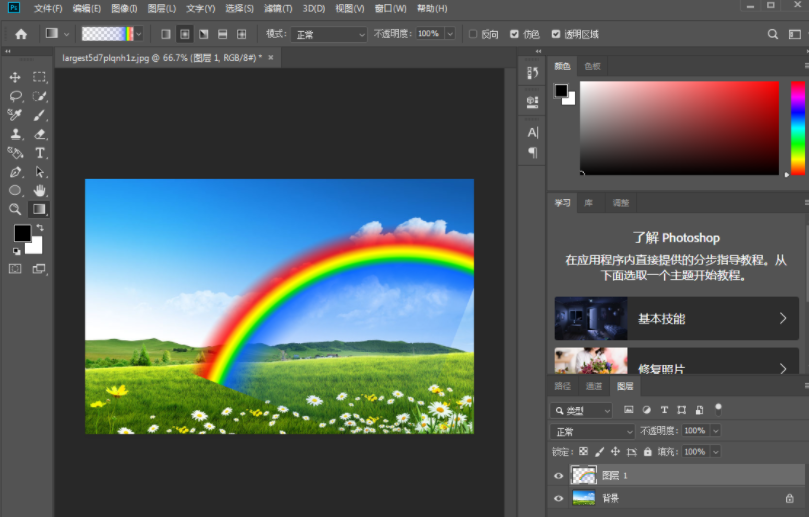809x517 pixels.
Task: Choose radial gradient style icon
Action: [x=185, y=34]
